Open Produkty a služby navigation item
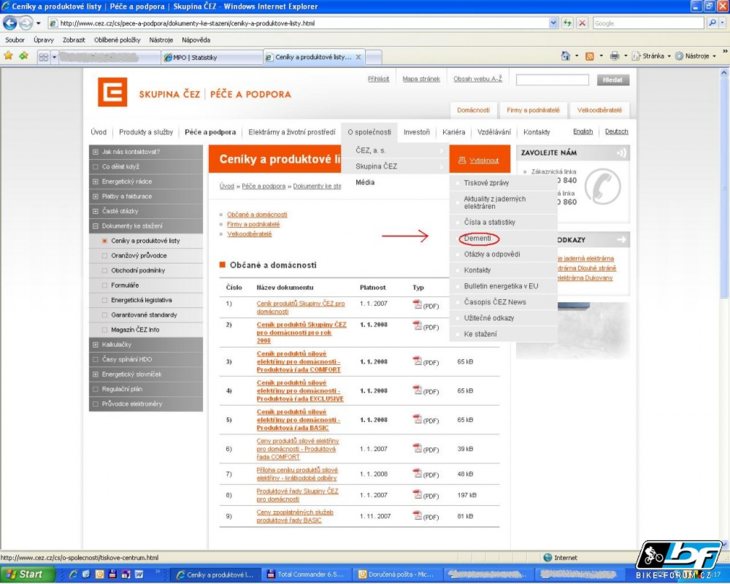Image resolution: width=730 pixels, height=584 pixels. tap(146, 132)
